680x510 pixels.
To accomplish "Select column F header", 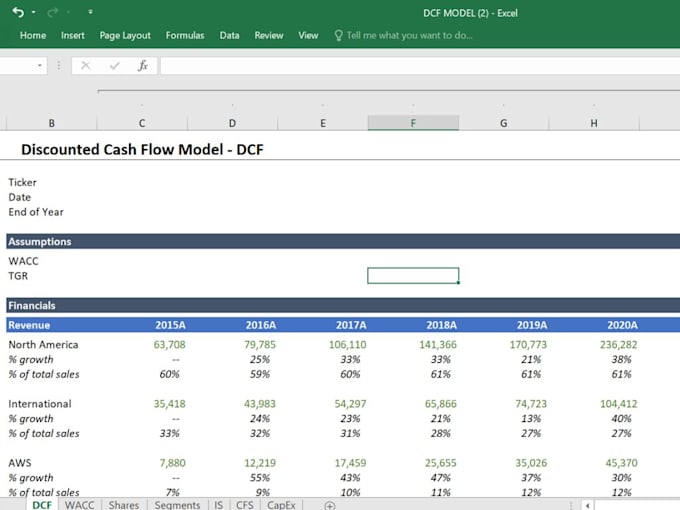I will coord(413,123).
